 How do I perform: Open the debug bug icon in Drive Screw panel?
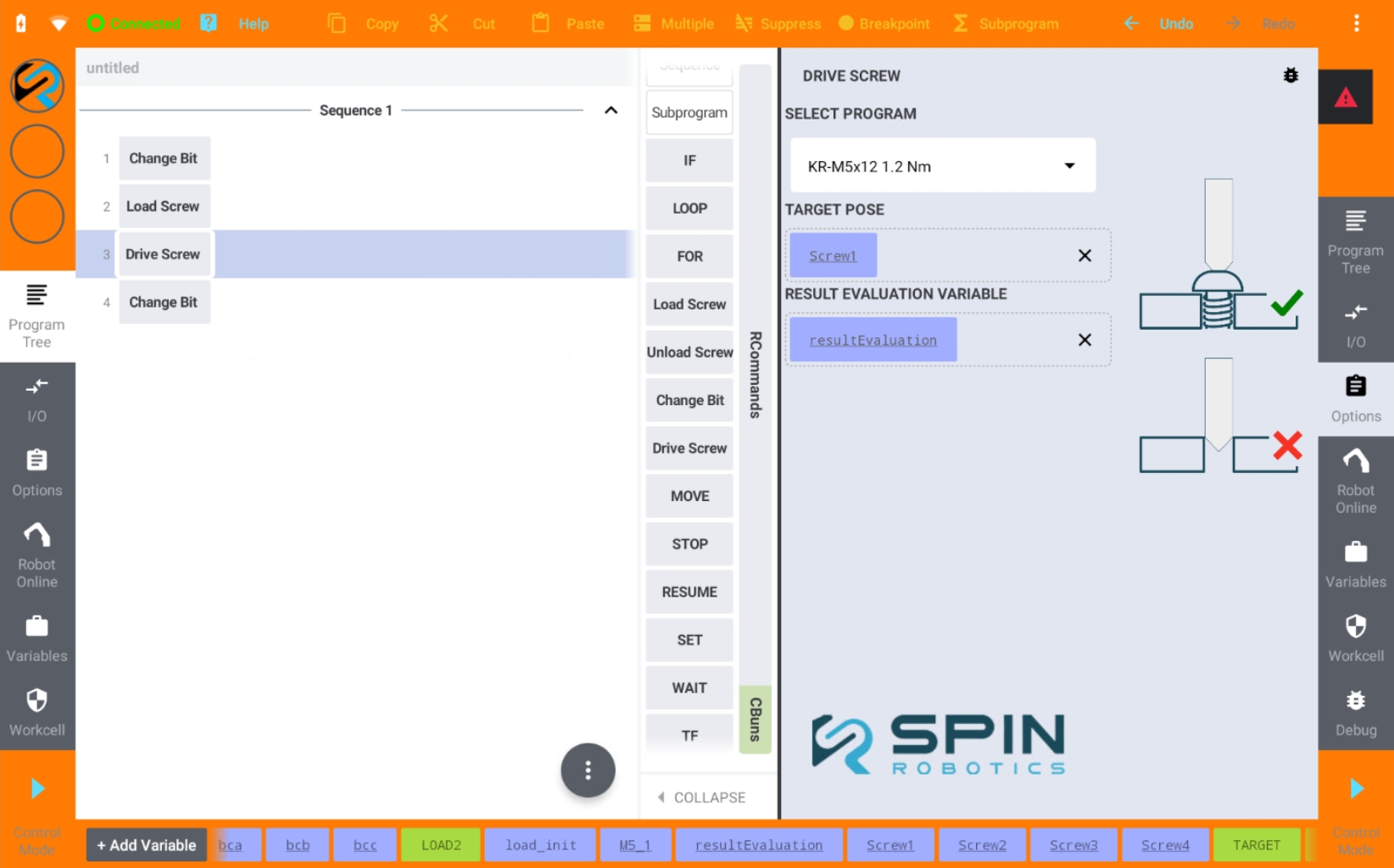(x=1291, y=75)
